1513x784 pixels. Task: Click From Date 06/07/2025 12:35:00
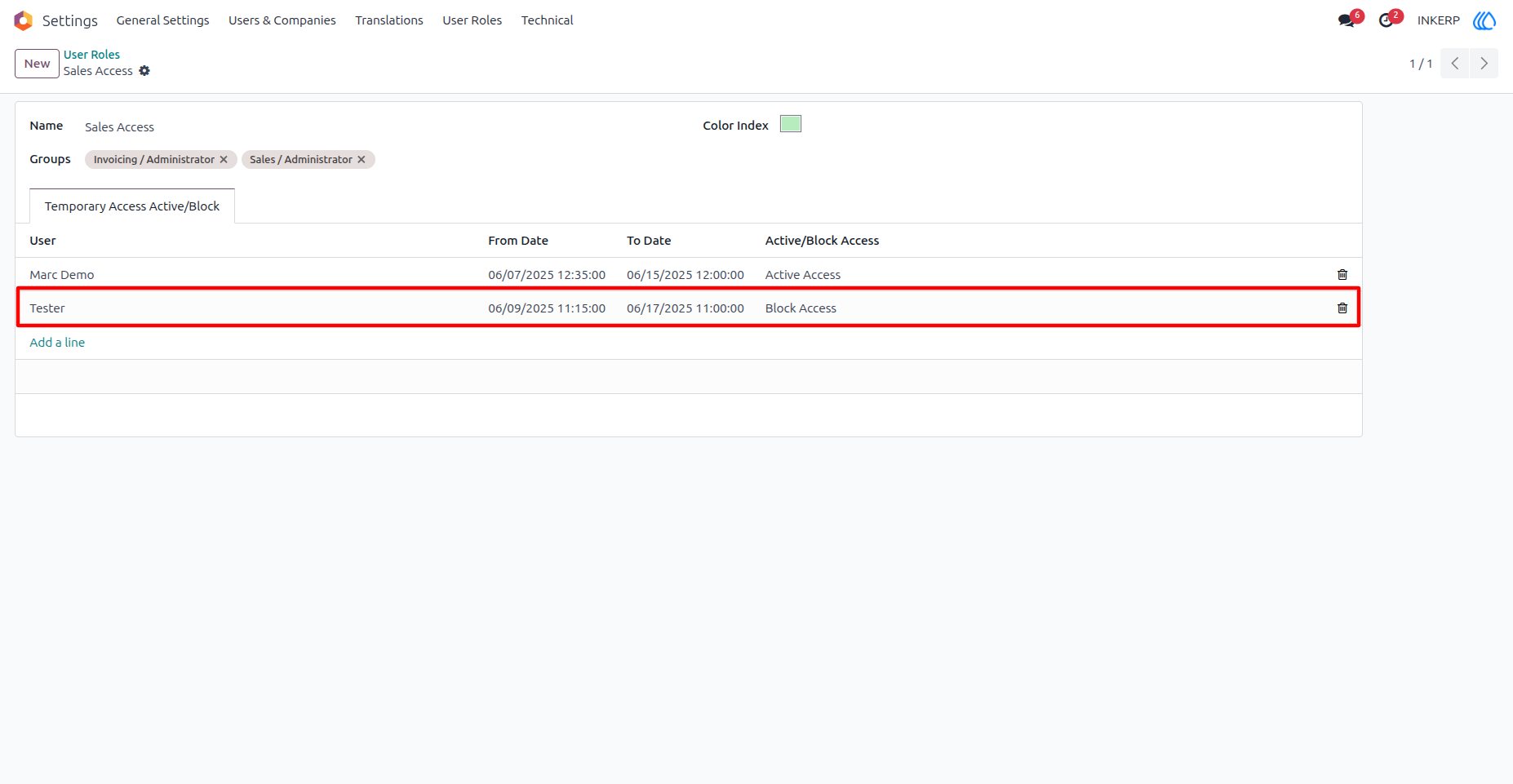[x=547, y=275]
